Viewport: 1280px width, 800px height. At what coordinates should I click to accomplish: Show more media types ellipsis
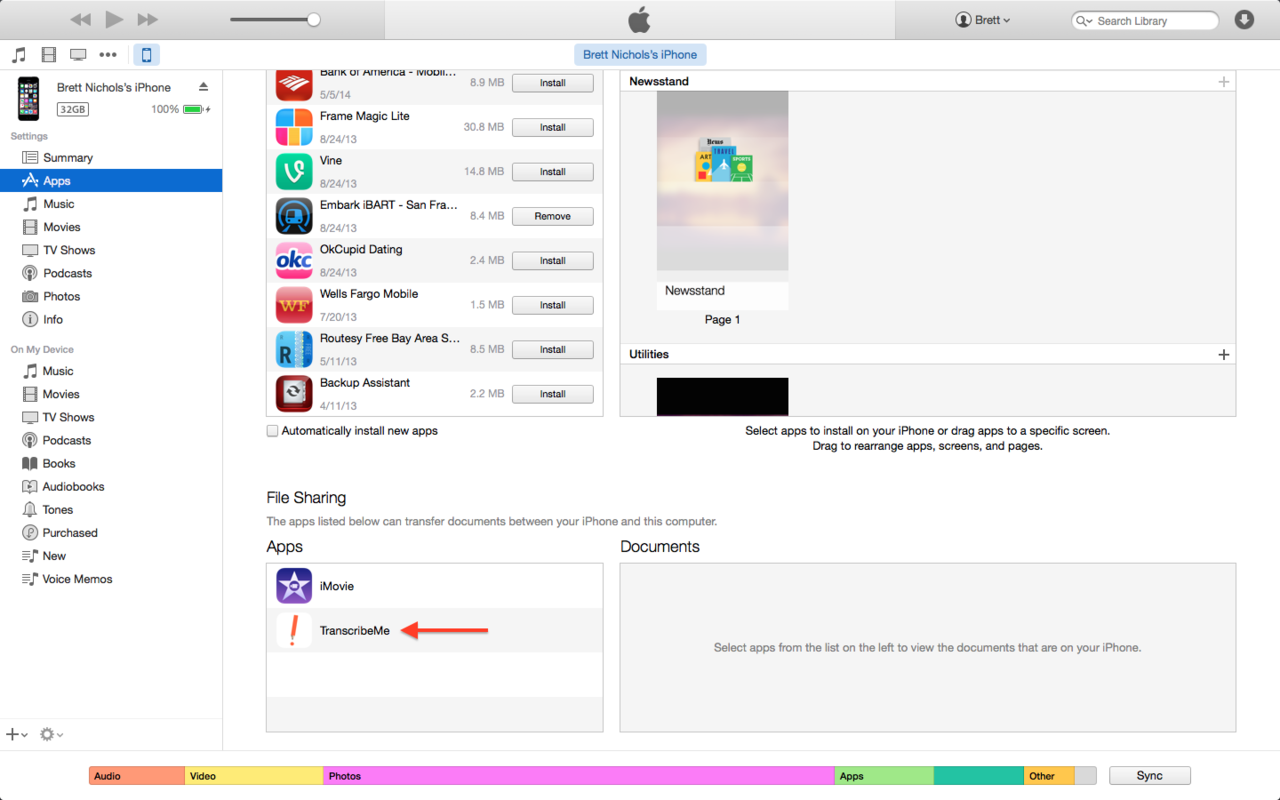[x=108, y=55]
